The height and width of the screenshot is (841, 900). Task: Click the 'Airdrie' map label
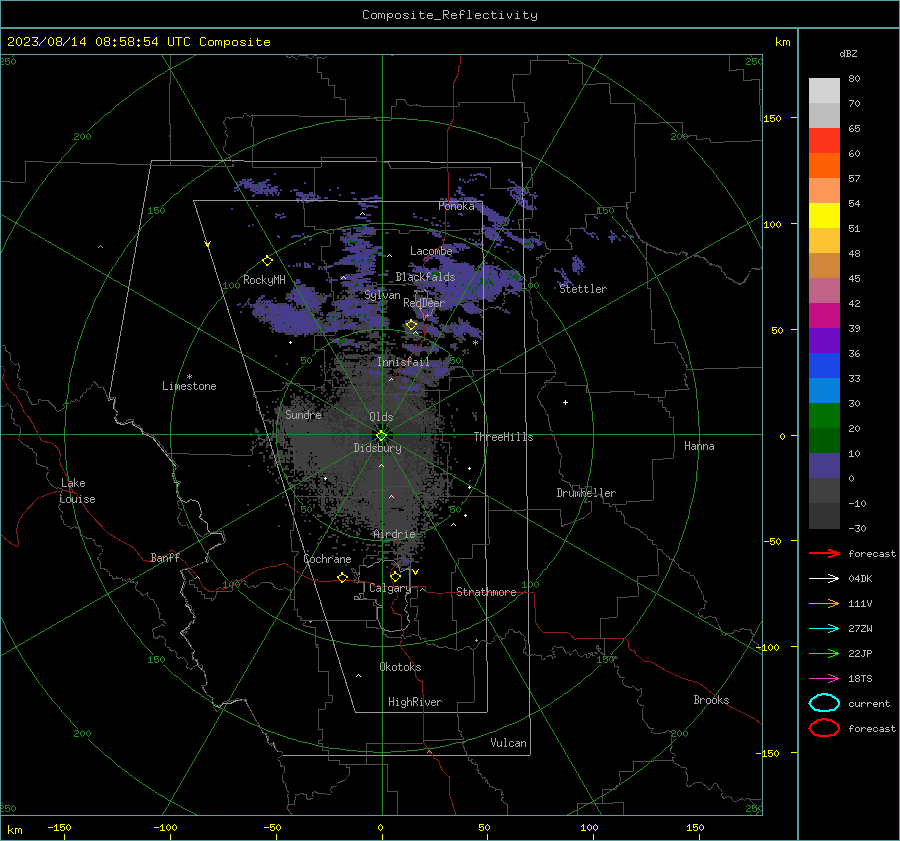[394, 534]
